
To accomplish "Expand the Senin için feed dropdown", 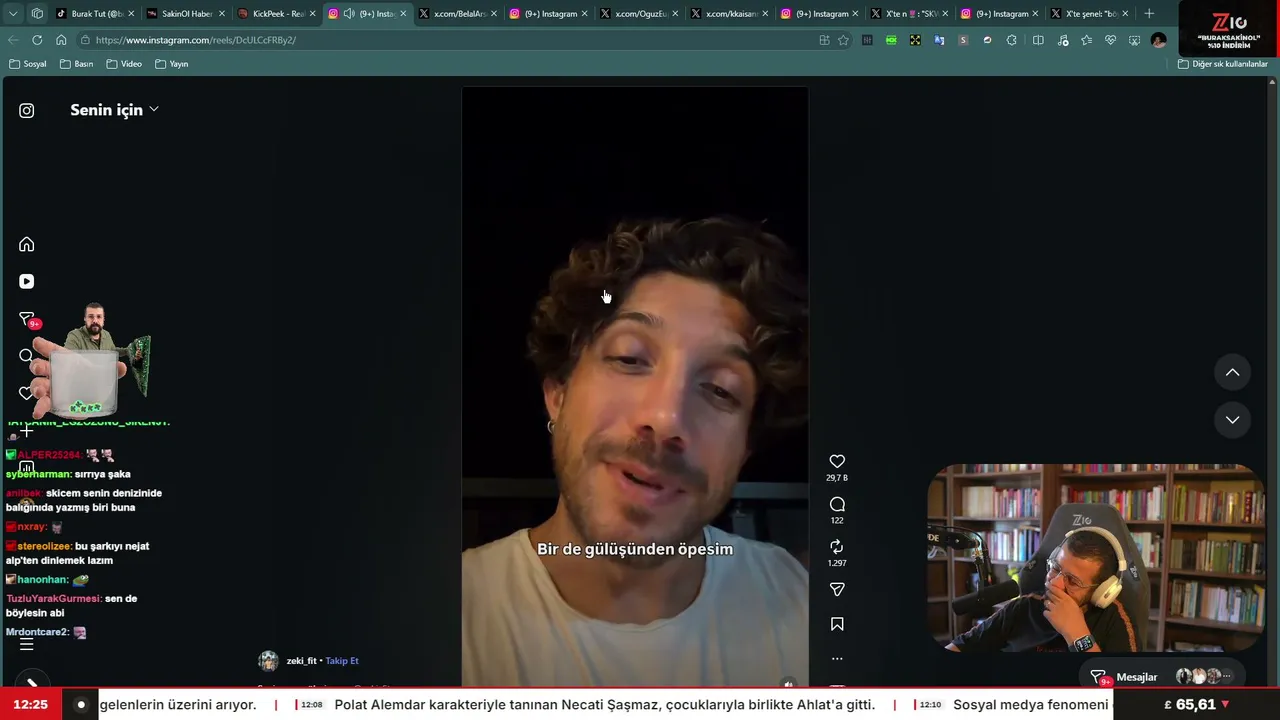I will click(x=114, y=110).
